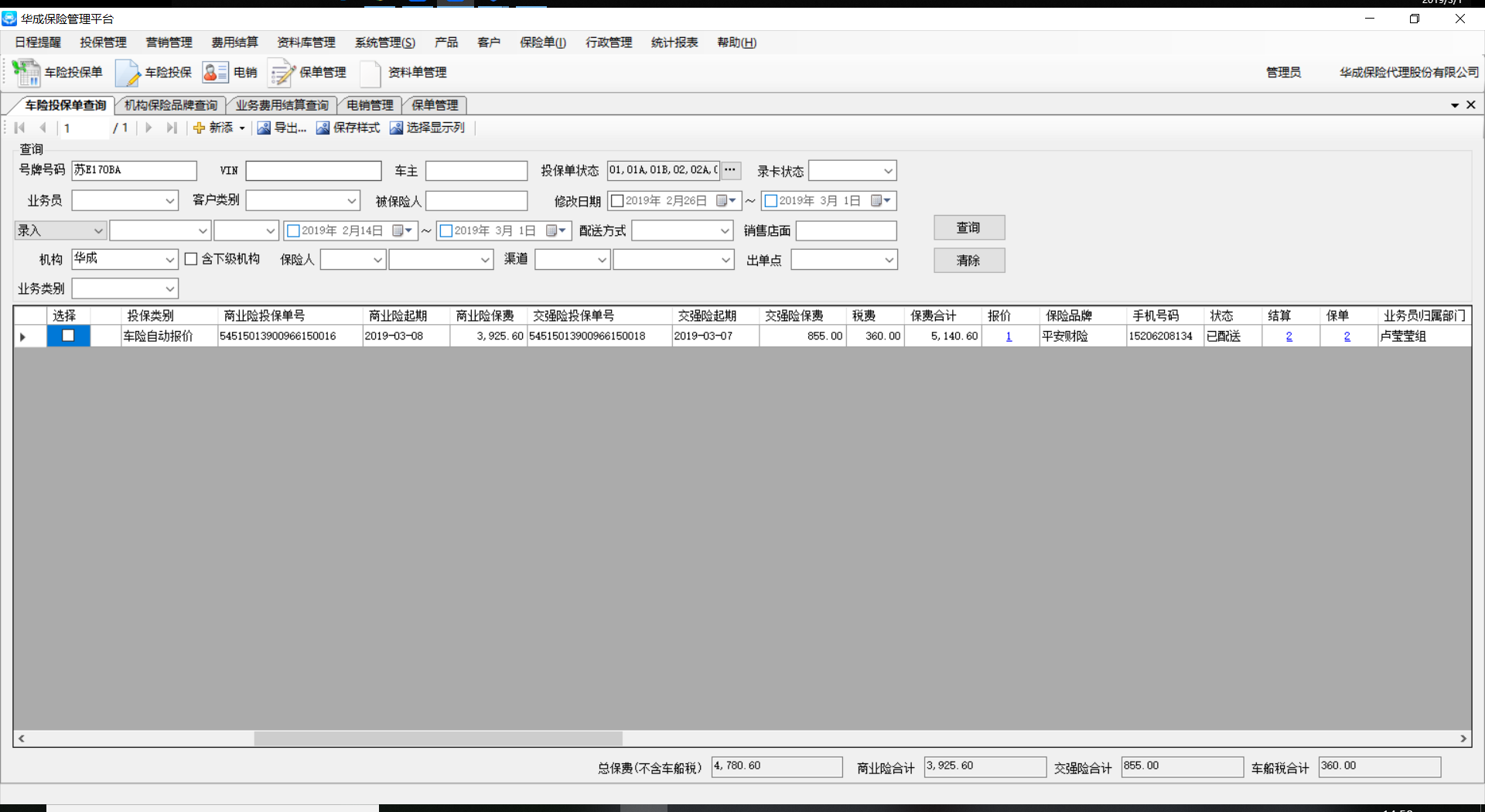Viewport: 1485px width, 812px height.
Task: Click 新添 add icon
Action: (200, 128)
